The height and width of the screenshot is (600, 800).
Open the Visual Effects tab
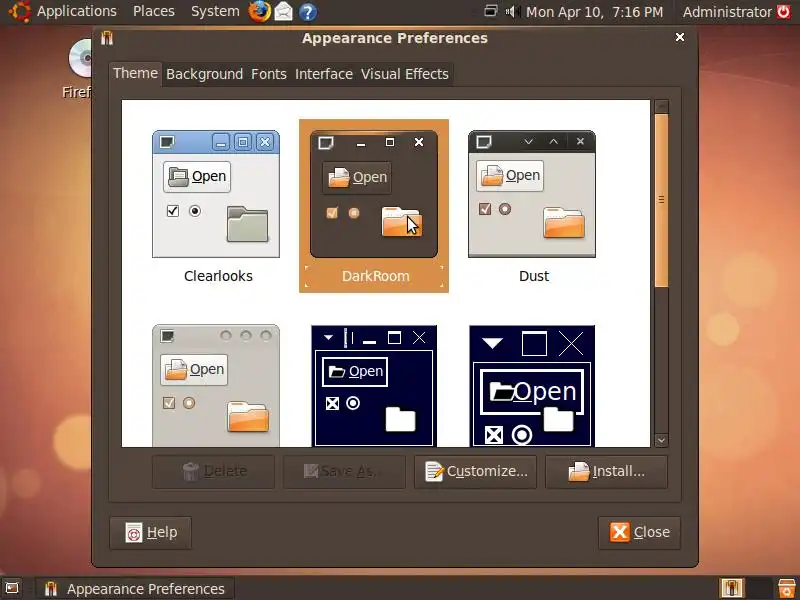[405, 74]
